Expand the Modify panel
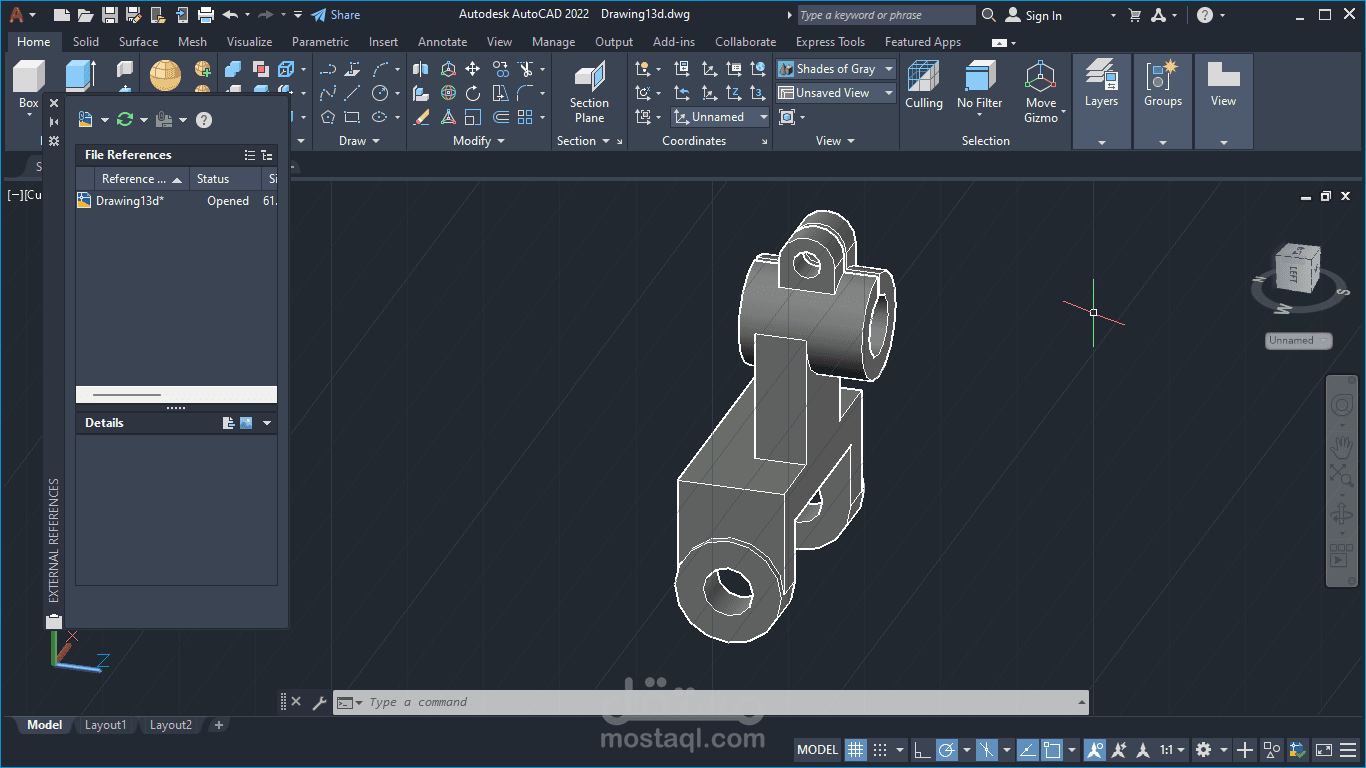 pos(479,141)
